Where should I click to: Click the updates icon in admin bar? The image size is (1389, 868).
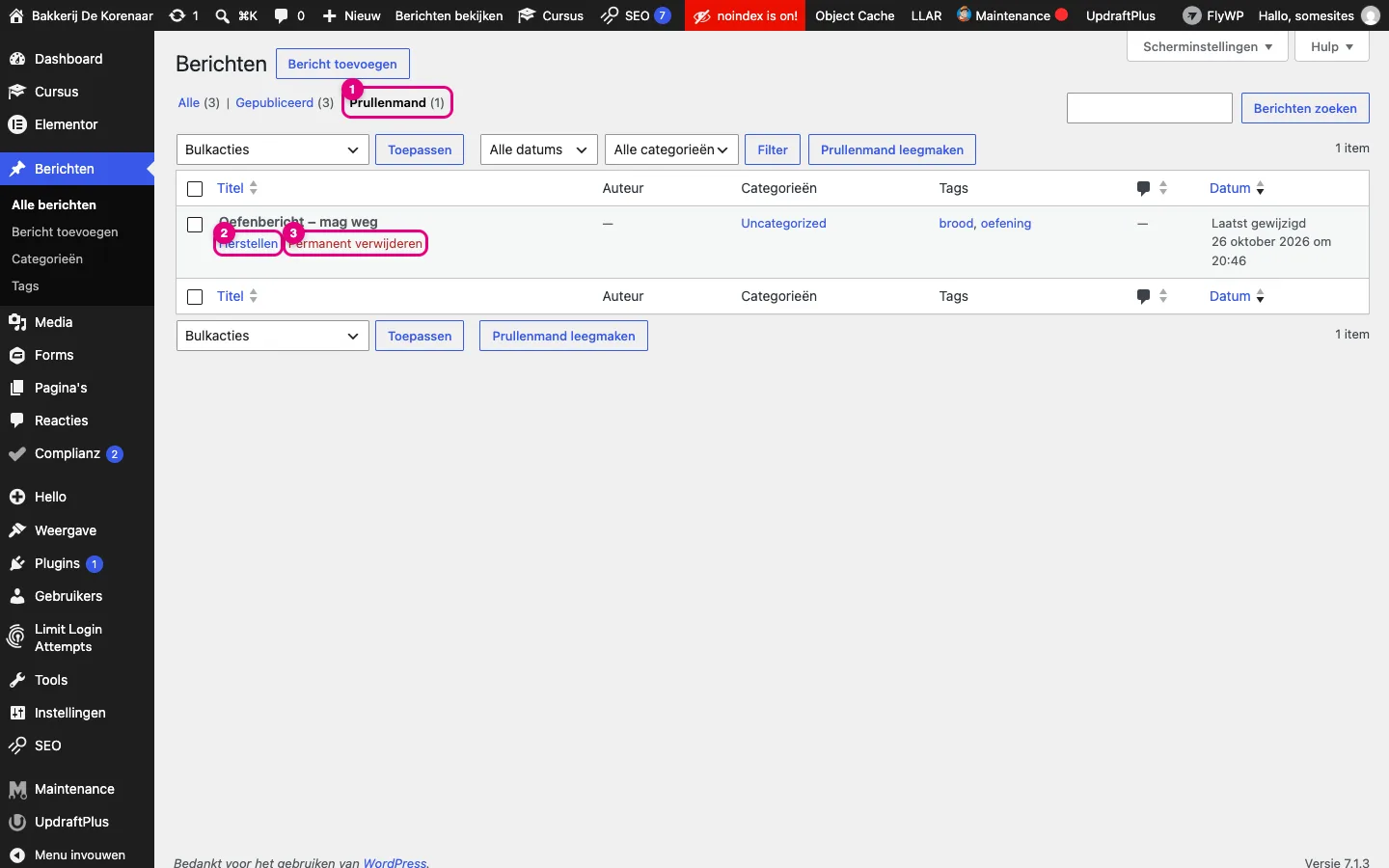(177, 15)
